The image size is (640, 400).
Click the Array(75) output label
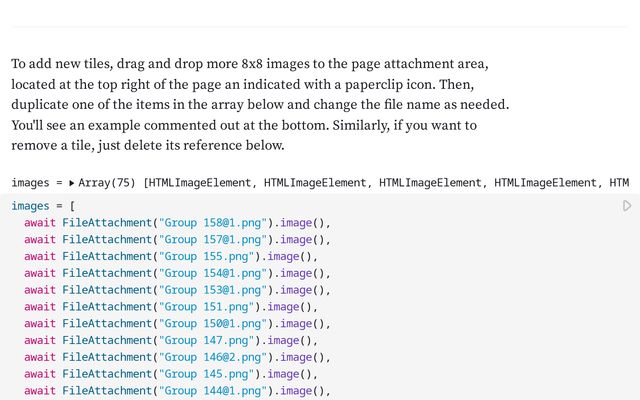point(108,183)
